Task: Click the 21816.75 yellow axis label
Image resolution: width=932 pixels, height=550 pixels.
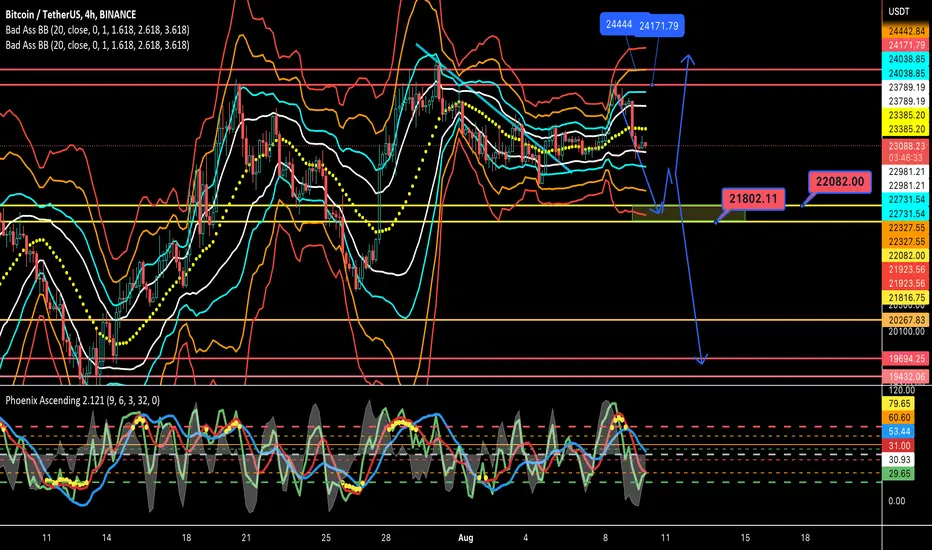Action: point(906,297)
